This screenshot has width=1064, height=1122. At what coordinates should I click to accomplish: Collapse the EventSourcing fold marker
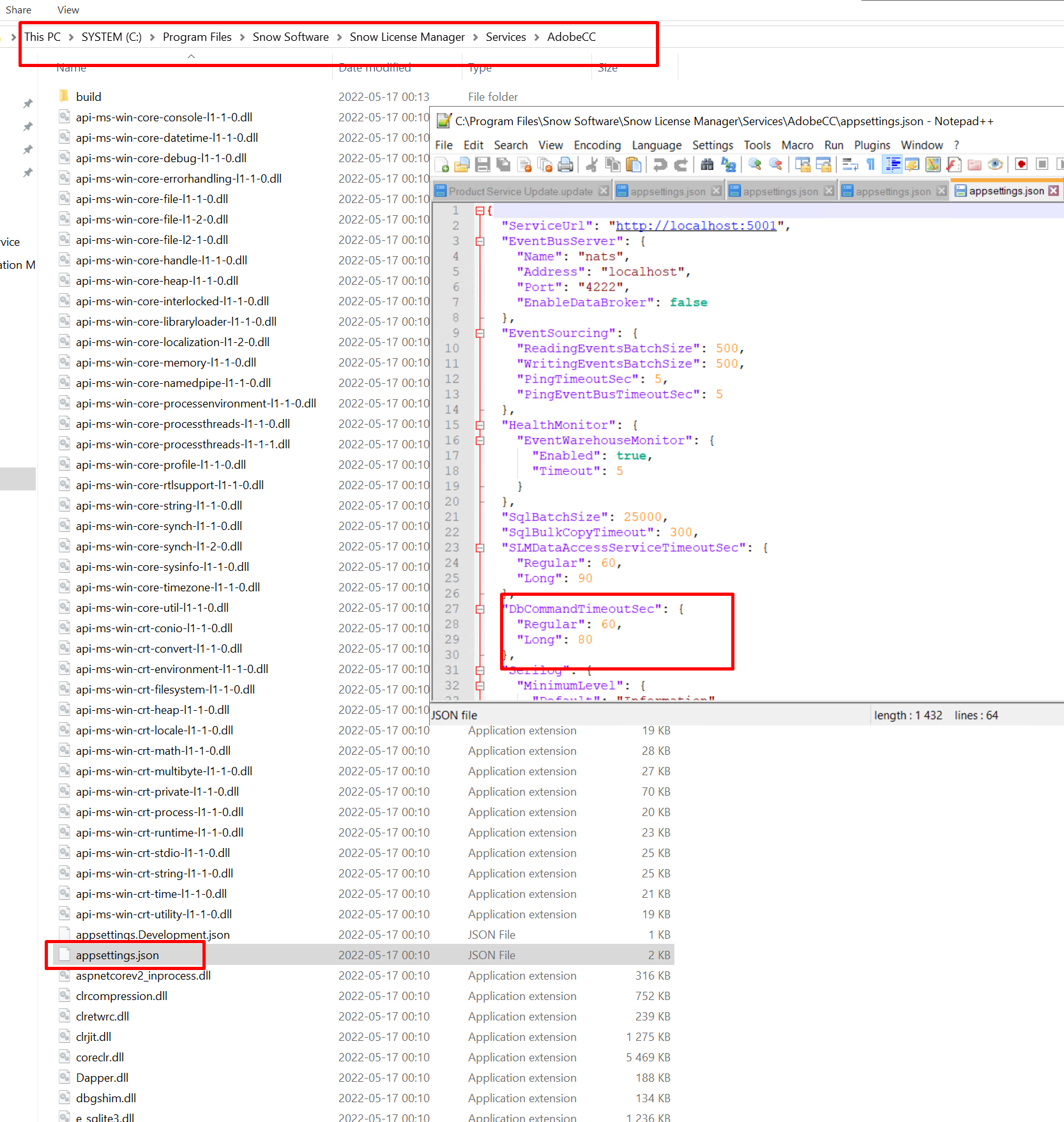coord(480,333)
